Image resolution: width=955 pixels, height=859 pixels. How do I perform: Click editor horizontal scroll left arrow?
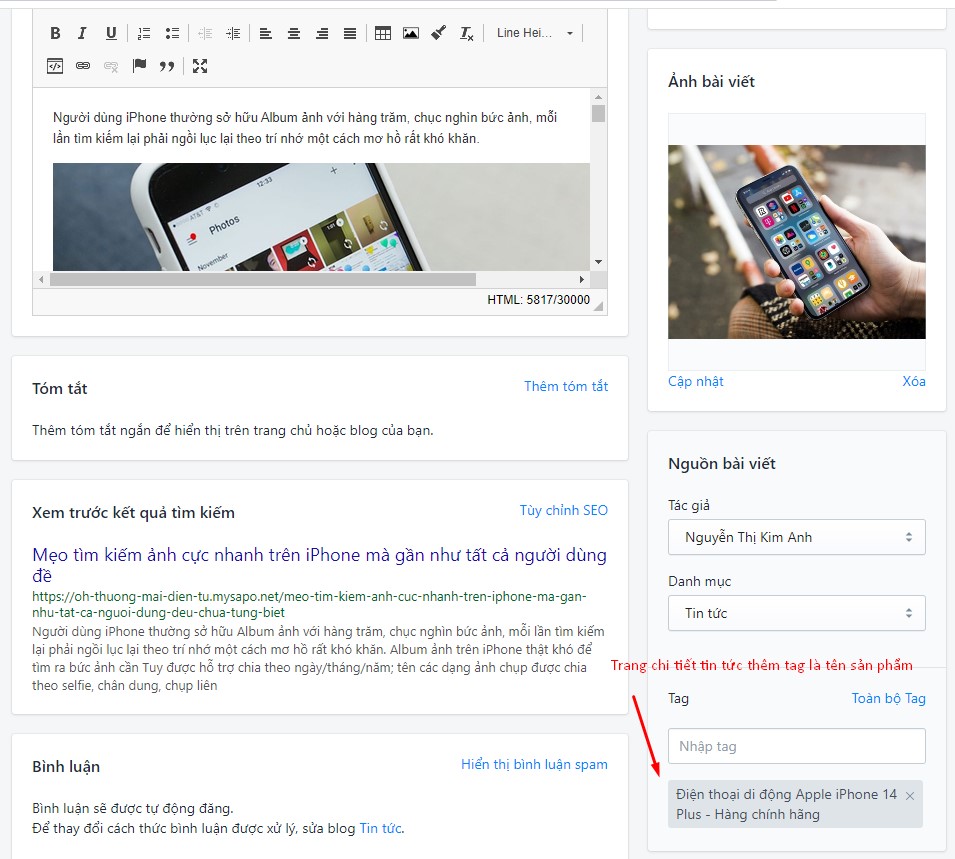[41, 280]
